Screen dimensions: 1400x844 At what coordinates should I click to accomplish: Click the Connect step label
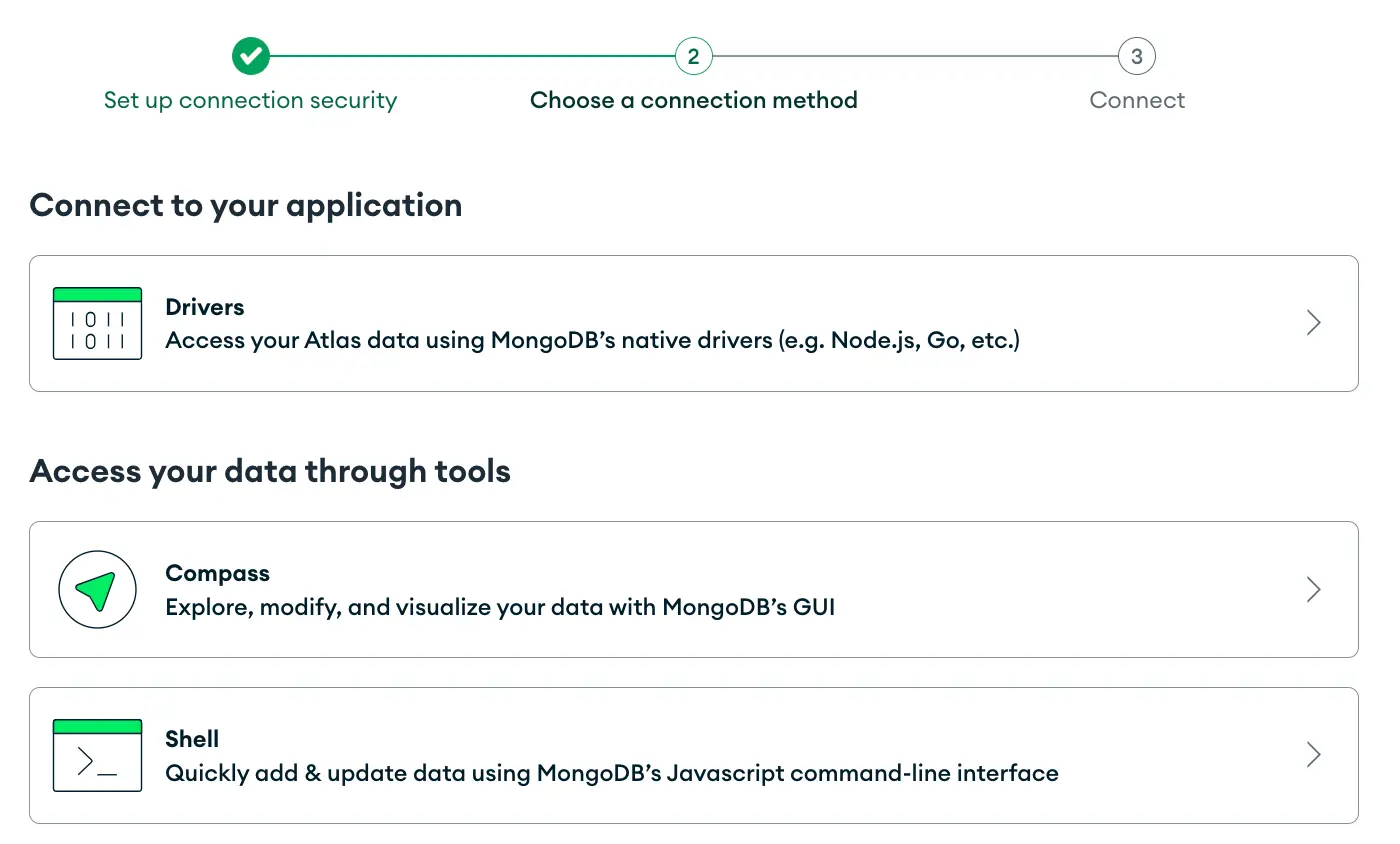1137,100
